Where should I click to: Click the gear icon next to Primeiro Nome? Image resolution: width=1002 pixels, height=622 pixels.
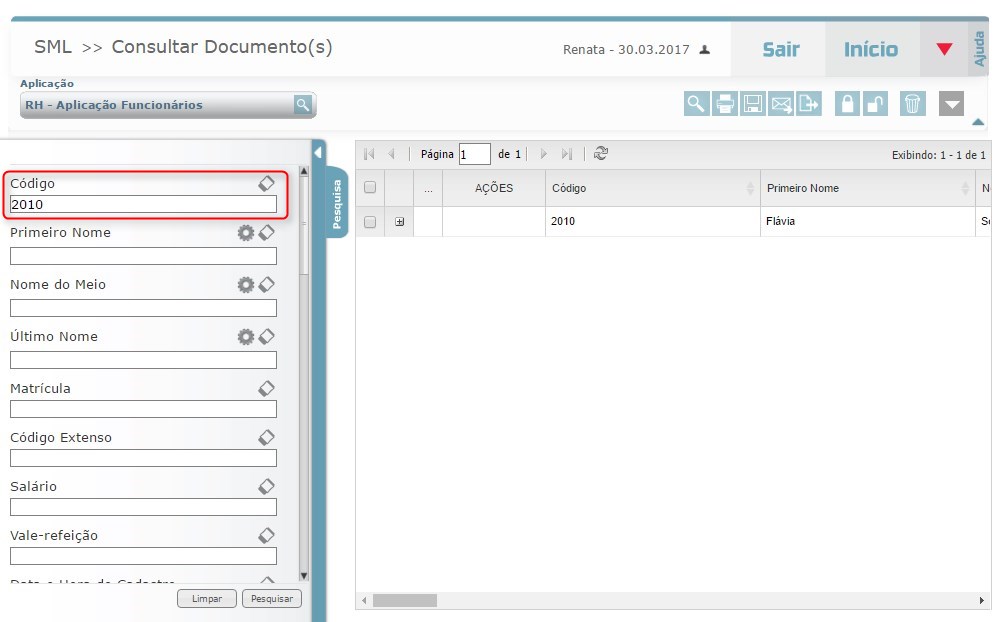pos(245,233)
